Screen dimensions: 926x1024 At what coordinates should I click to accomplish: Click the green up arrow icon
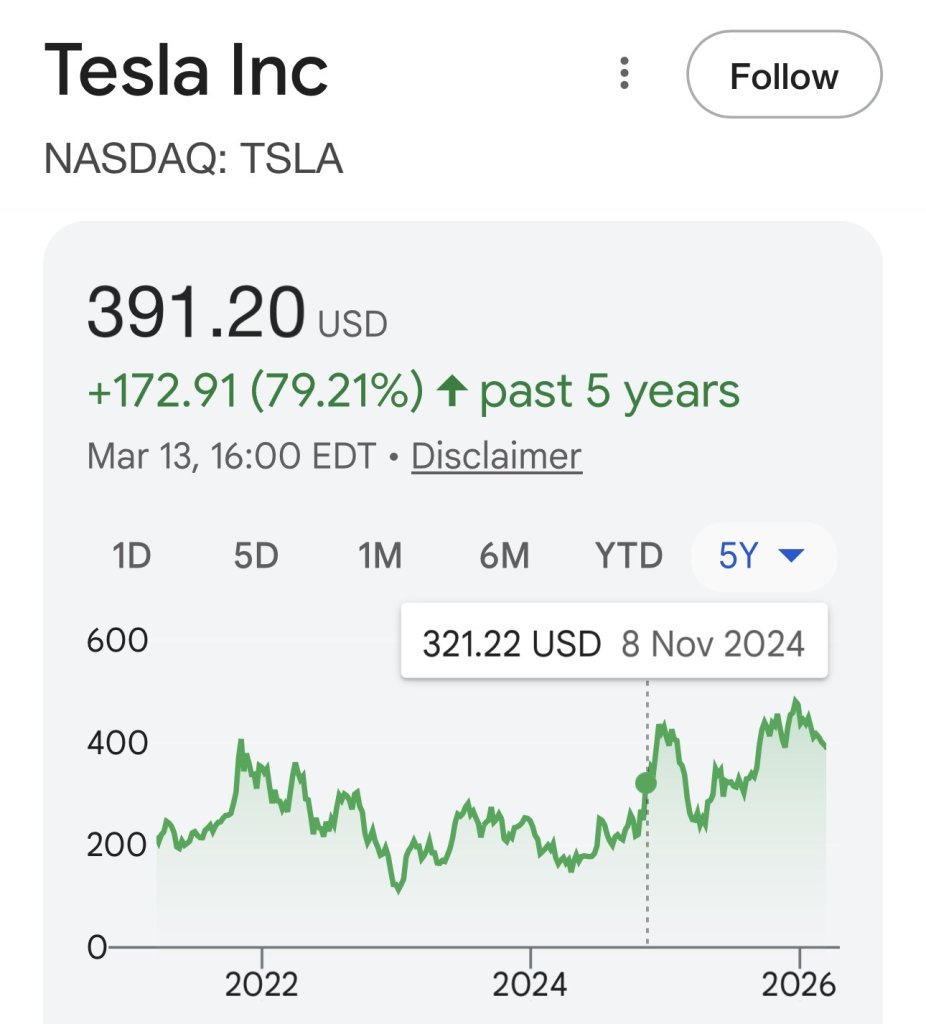(453, 392)
